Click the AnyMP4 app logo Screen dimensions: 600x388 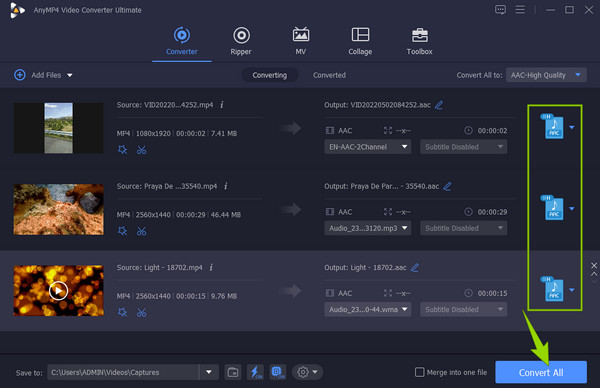17,10
